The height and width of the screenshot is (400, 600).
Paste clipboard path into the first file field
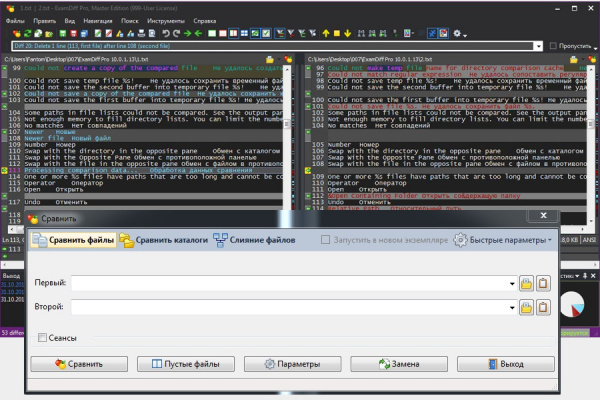coord(543,284)
